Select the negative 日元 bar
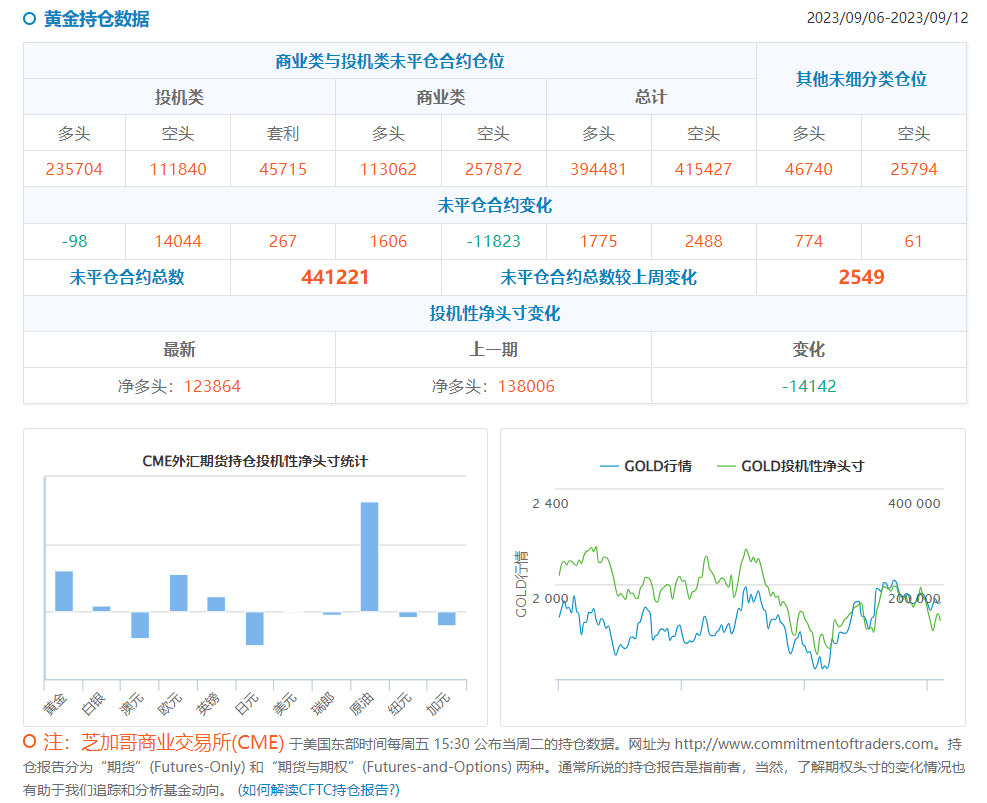Image resolution: width=987 pixels, height=803 pixels. coord(255,628)
